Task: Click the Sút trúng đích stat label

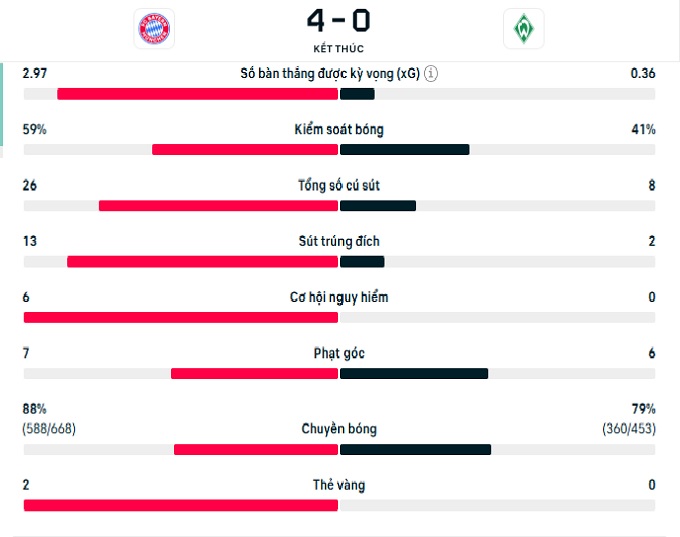Action: [339, 241]
